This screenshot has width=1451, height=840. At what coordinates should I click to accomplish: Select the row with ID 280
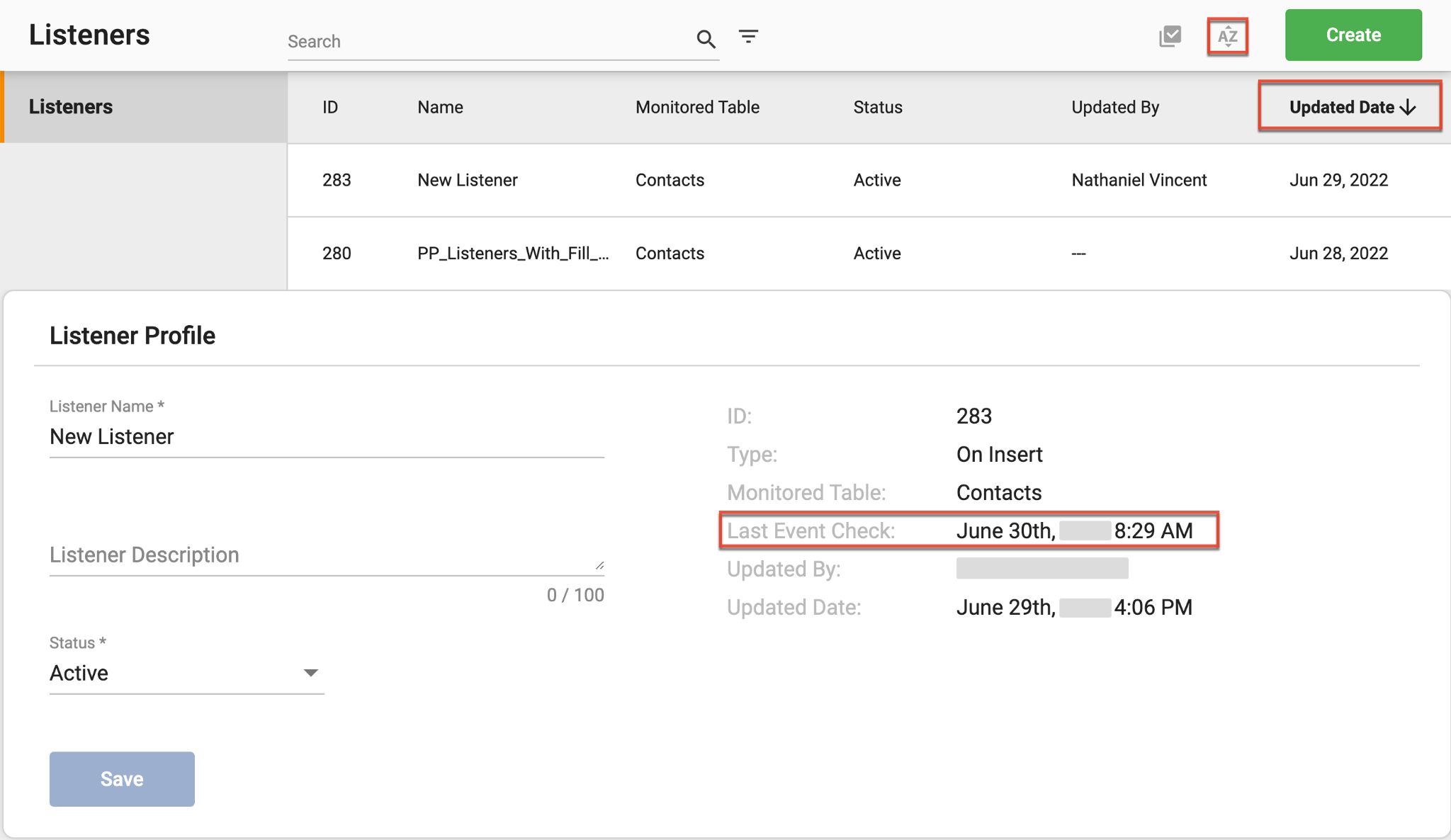coord(869,254)
